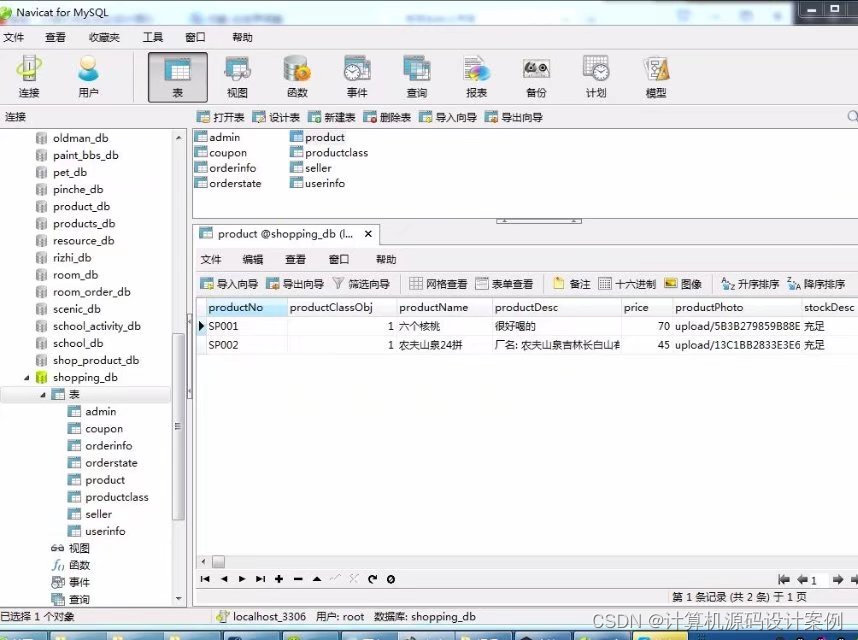Select school_activity_db database
Viewport: 858px width, 640px height.
(x=96, y=326)
